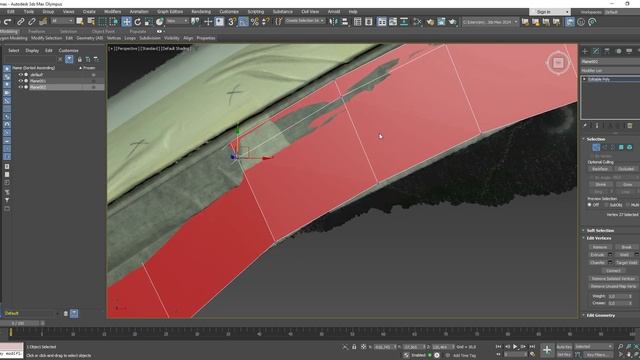Toggle the 3D Snaps icon

pos(231,22)
